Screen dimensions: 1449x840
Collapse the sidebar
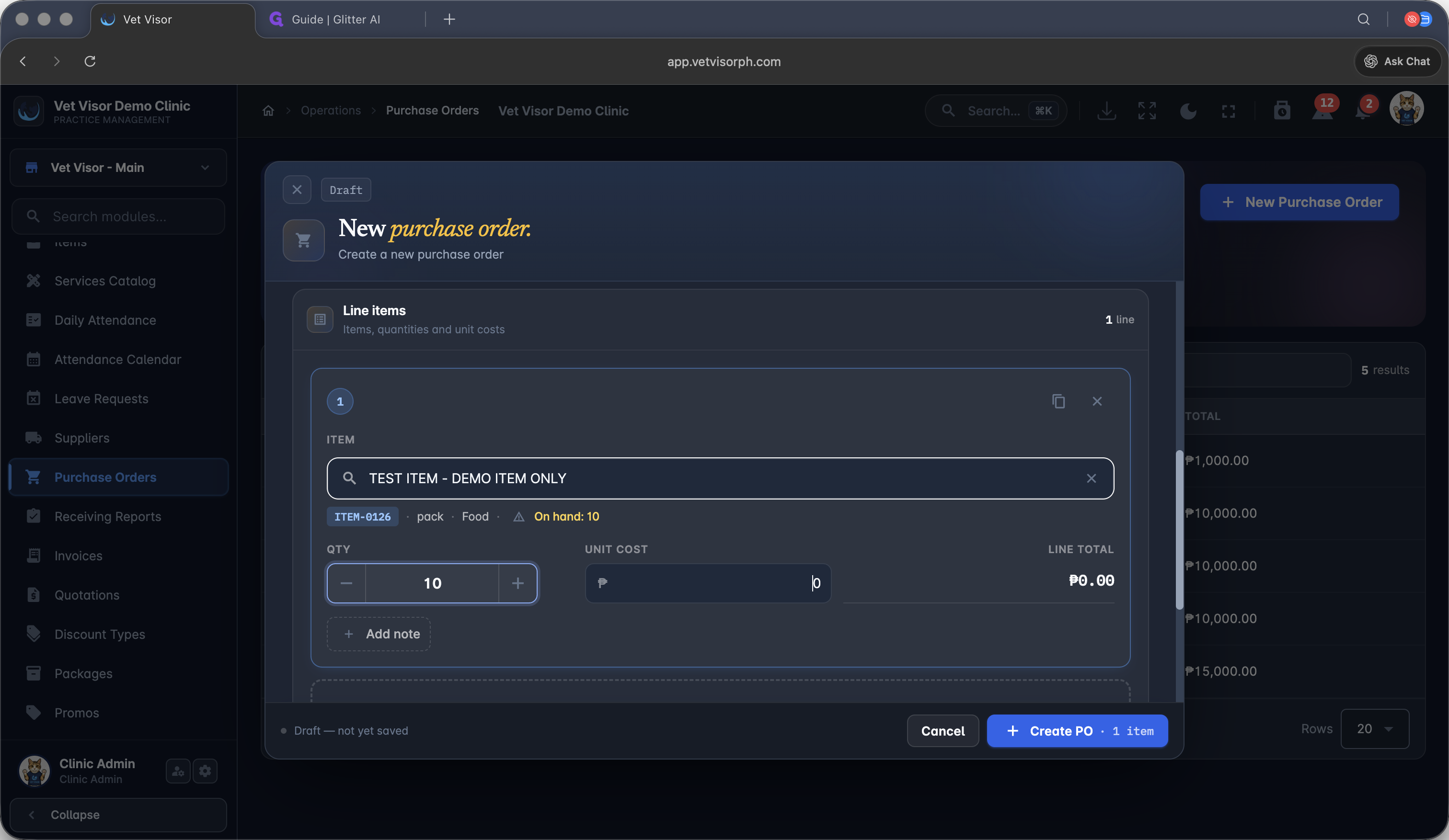(x=118, y=815)
